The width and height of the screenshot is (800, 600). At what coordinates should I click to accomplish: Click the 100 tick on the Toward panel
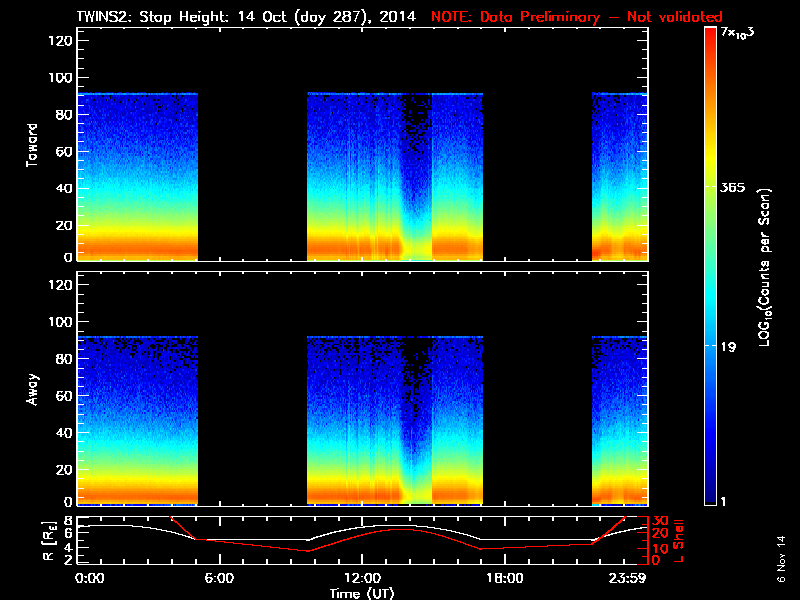[x=58, y=78]
